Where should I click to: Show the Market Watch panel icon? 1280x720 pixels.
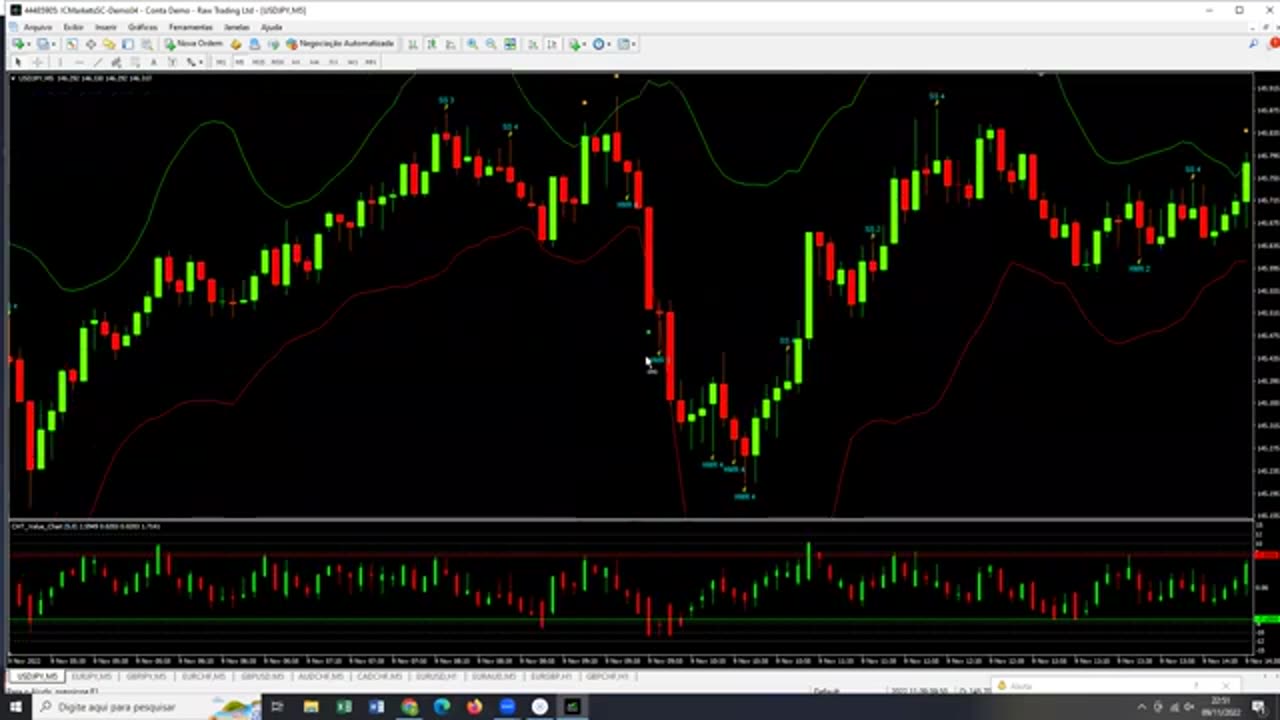coord(72,44)
